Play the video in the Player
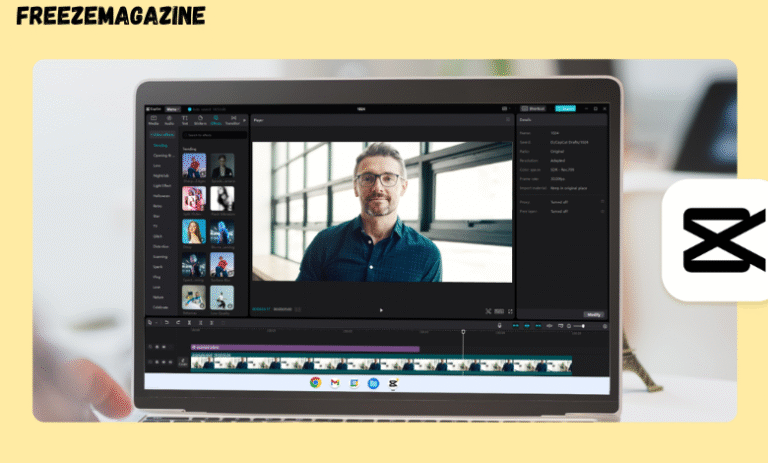 (381, 310)
